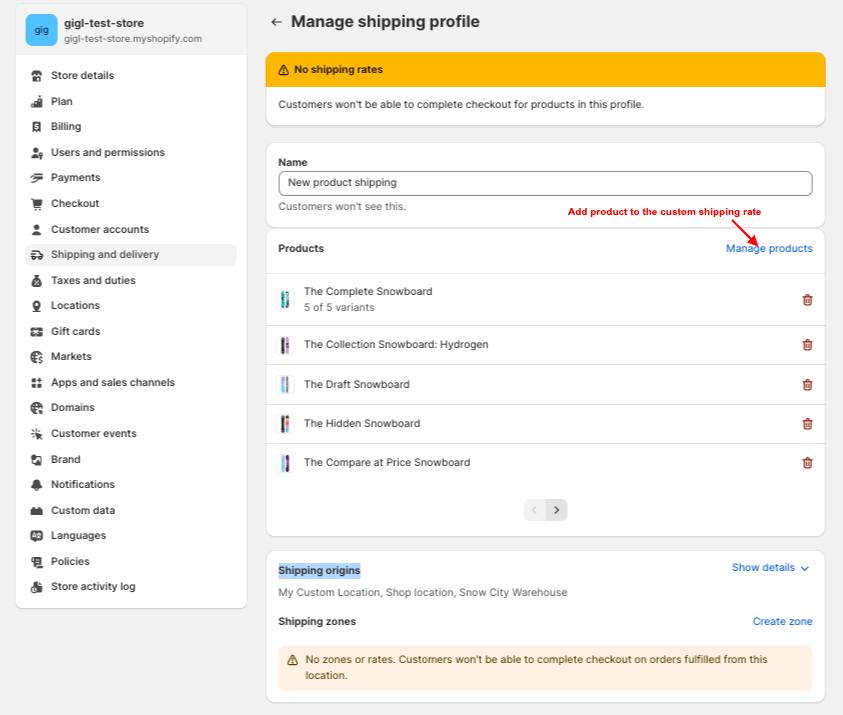Remove The Collection Snowboard: Hydrogen via trash icon
Viewport: 843px width, 715px height.
coord(807,345)
